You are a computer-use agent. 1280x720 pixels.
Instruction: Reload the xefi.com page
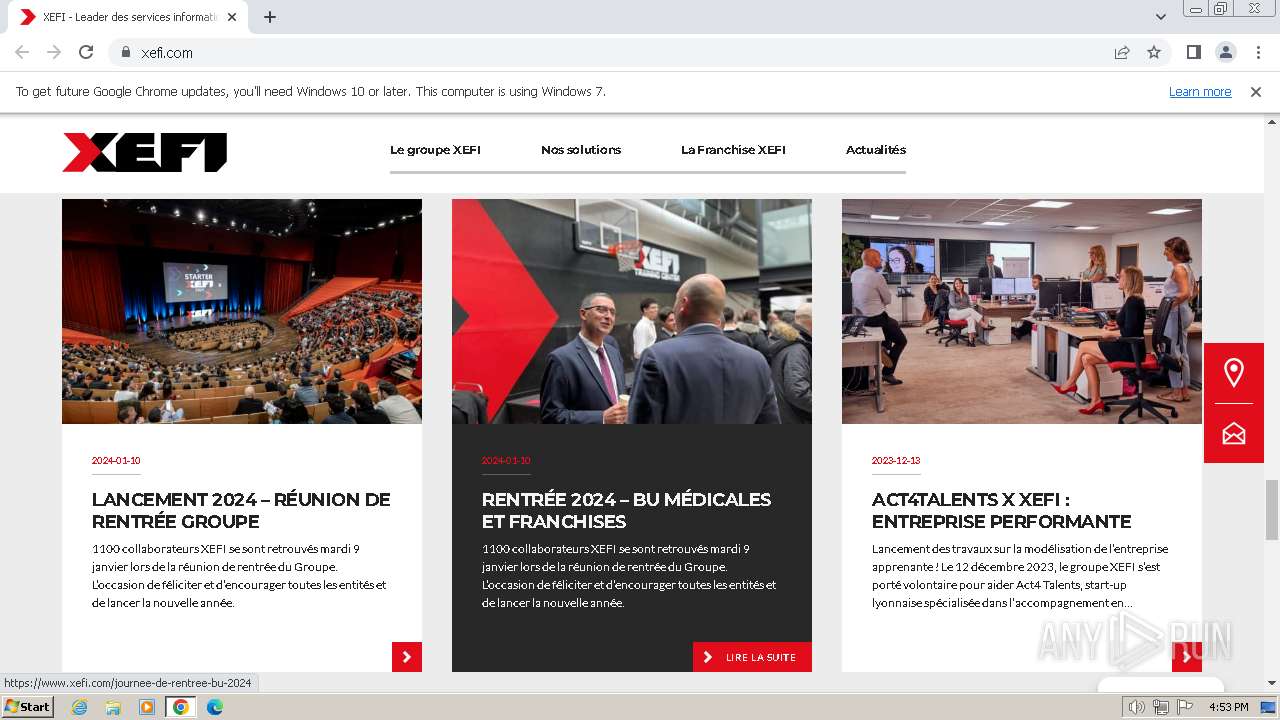click(x=86, y=52)
